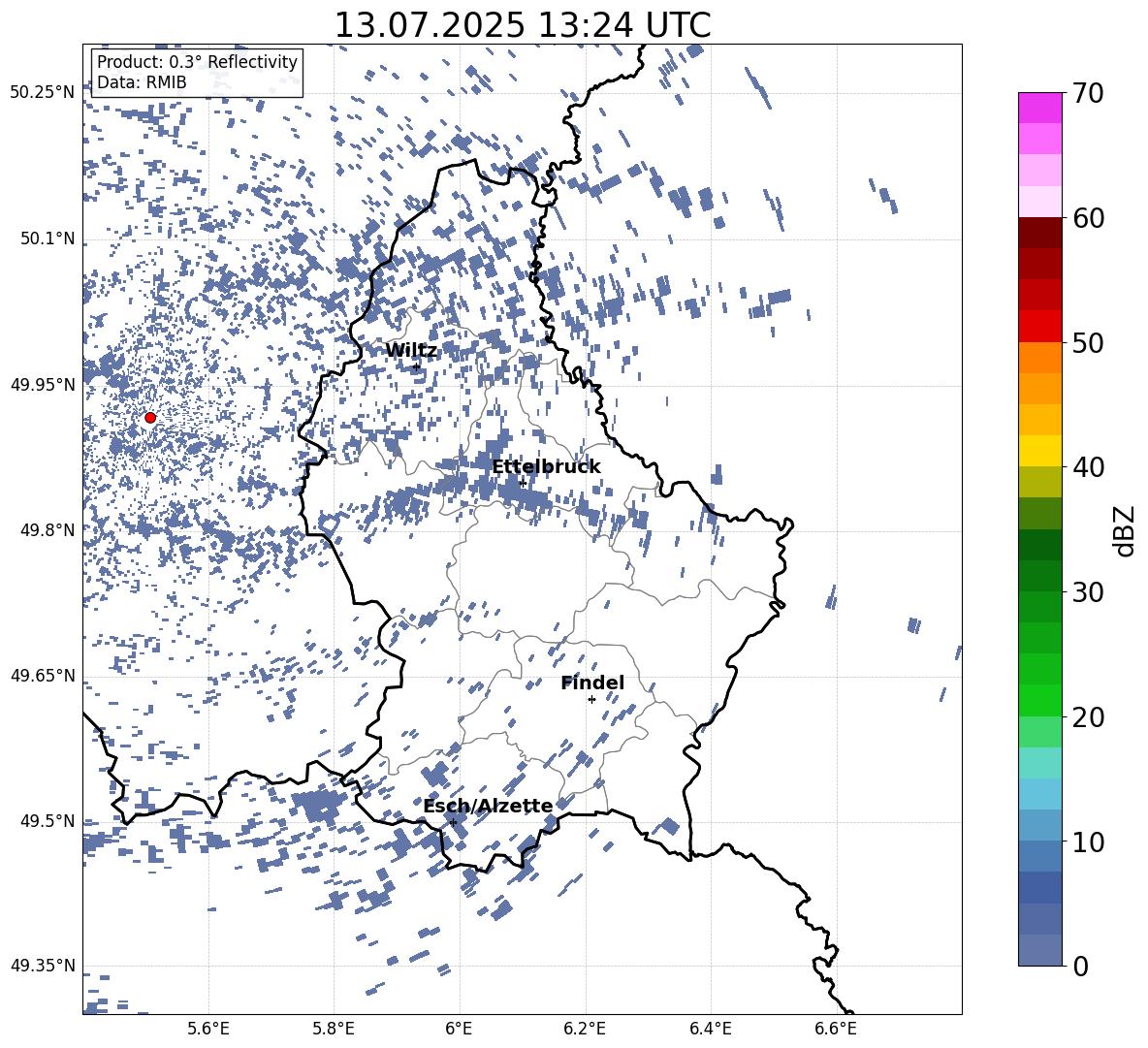The image size is (1148, 1048).
Task: Click the orange 50 dBZ color band
Action: pyautogui.click(x=1039, y=358)
